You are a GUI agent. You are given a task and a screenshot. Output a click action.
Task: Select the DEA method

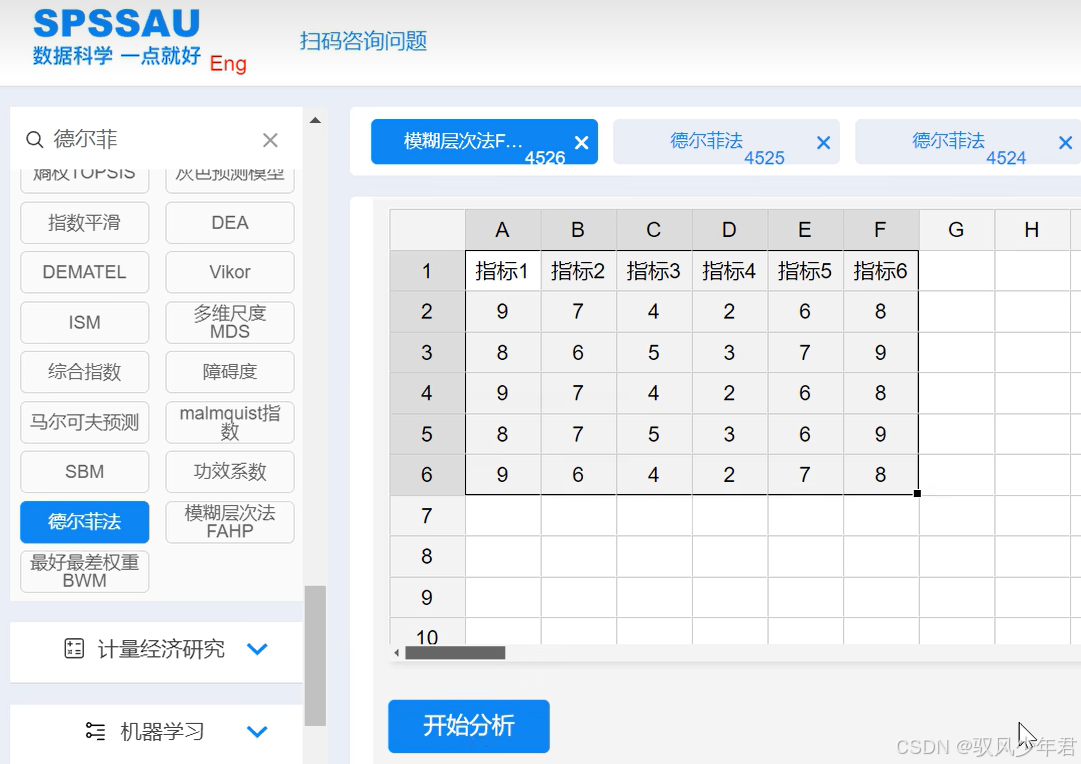click(x=230, y=223)
